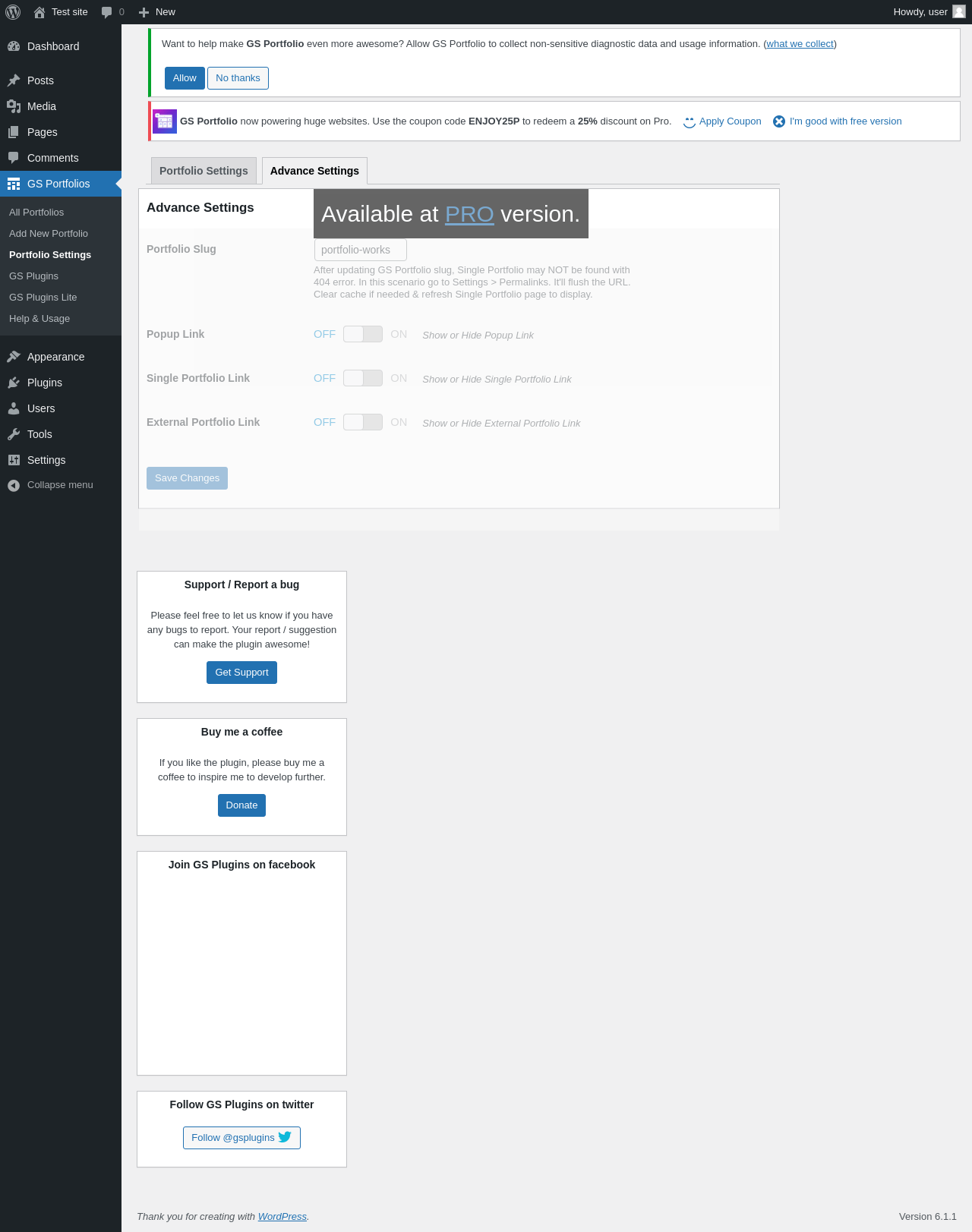The height and width of the screenshot is (1232, 972).
Task: Click the Get Support button
Action: 241,673
